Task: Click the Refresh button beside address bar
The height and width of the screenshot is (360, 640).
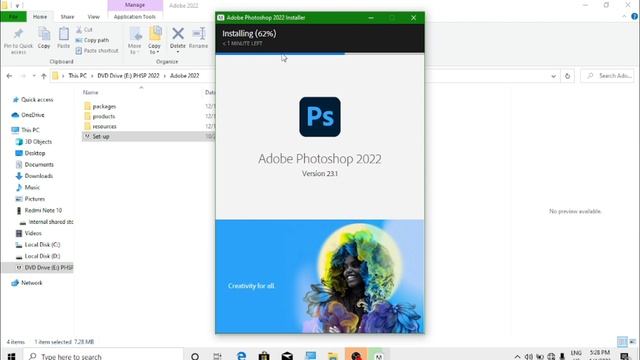Action: (567, 76)
